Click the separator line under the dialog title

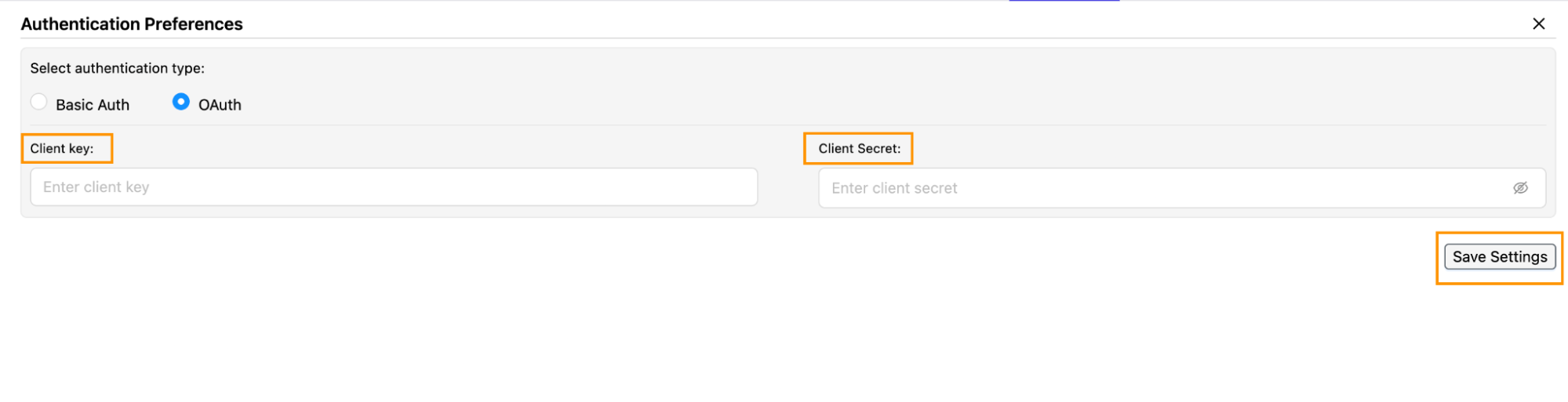[x=788, y=38]
